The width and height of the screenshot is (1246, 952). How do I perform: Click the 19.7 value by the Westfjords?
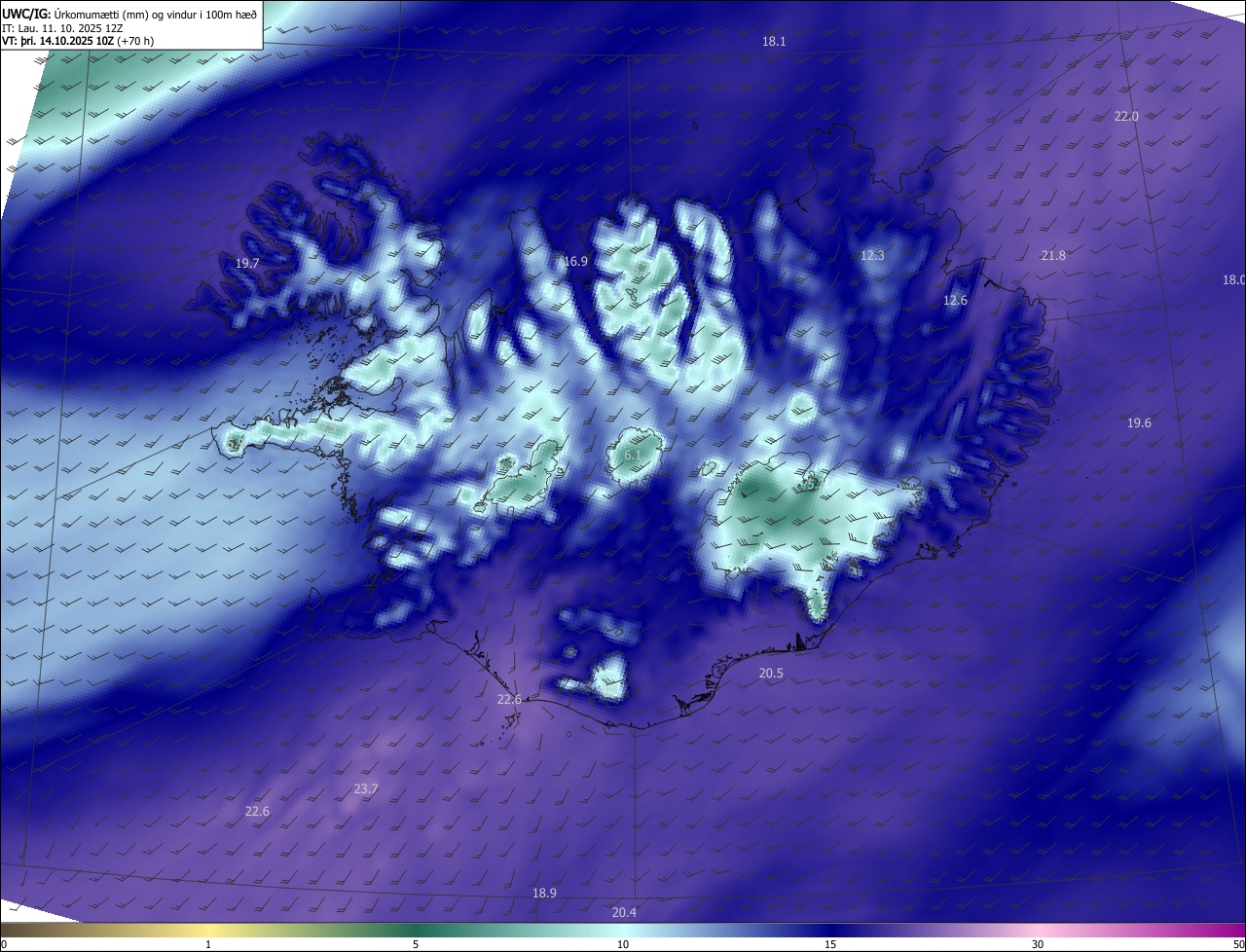click(x=247, y=264)
